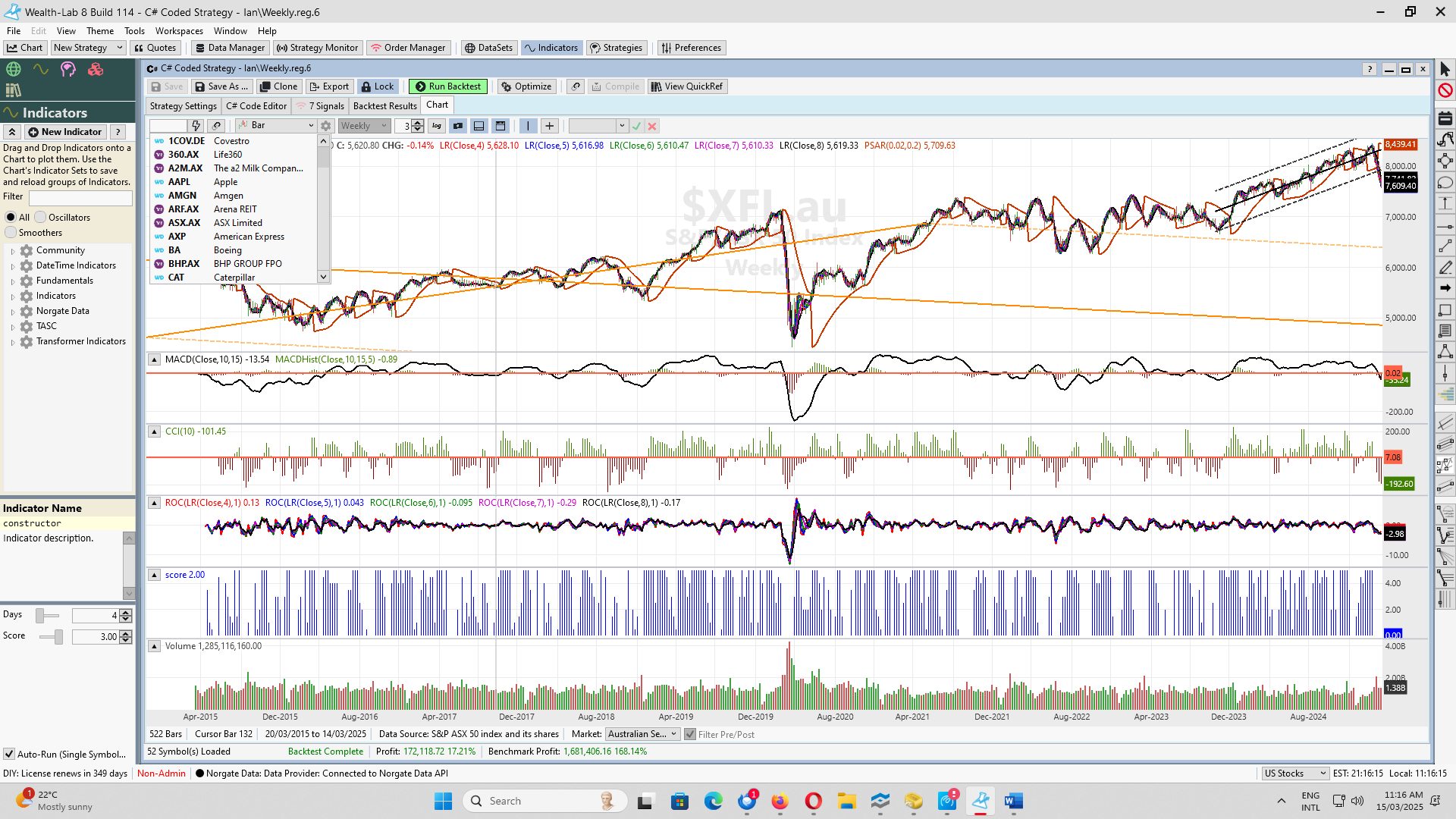Select the Oscillators radio button
The image size is (1456, 819).
pyautogui.click(x=41, y=218)
